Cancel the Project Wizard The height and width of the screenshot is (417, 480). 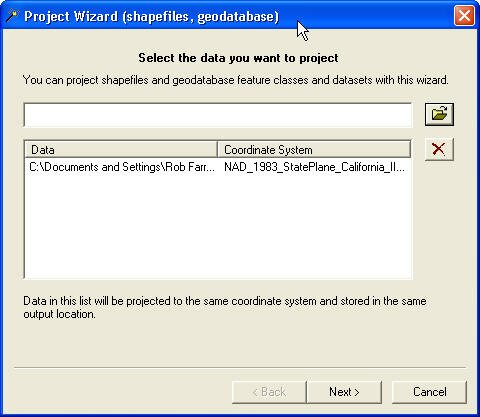(429, 392)
